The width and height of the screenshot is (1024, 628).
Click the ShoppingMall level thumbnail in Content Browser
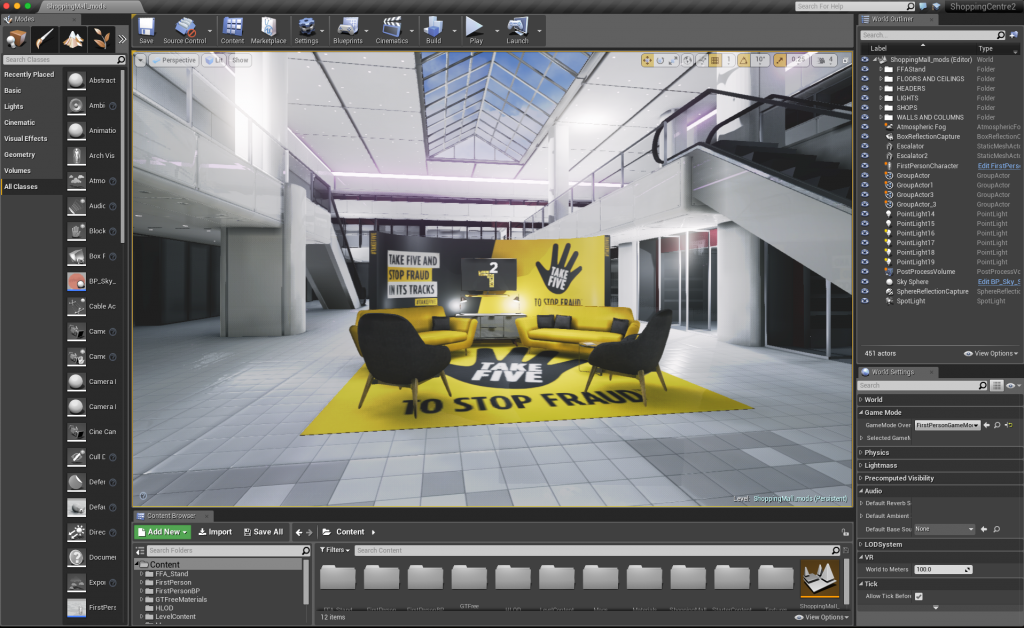(819, 580)
